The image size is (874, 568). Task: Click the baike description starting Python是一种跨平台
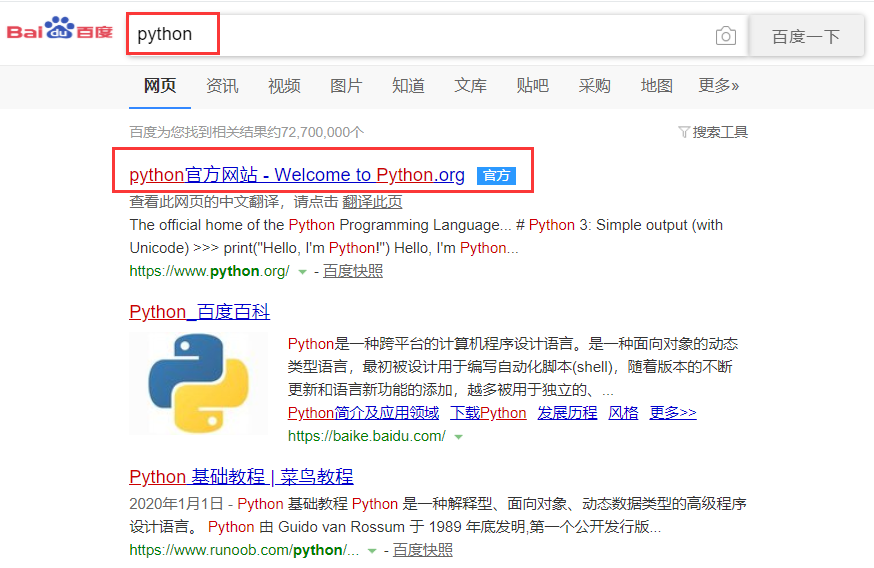coord(513,366)
